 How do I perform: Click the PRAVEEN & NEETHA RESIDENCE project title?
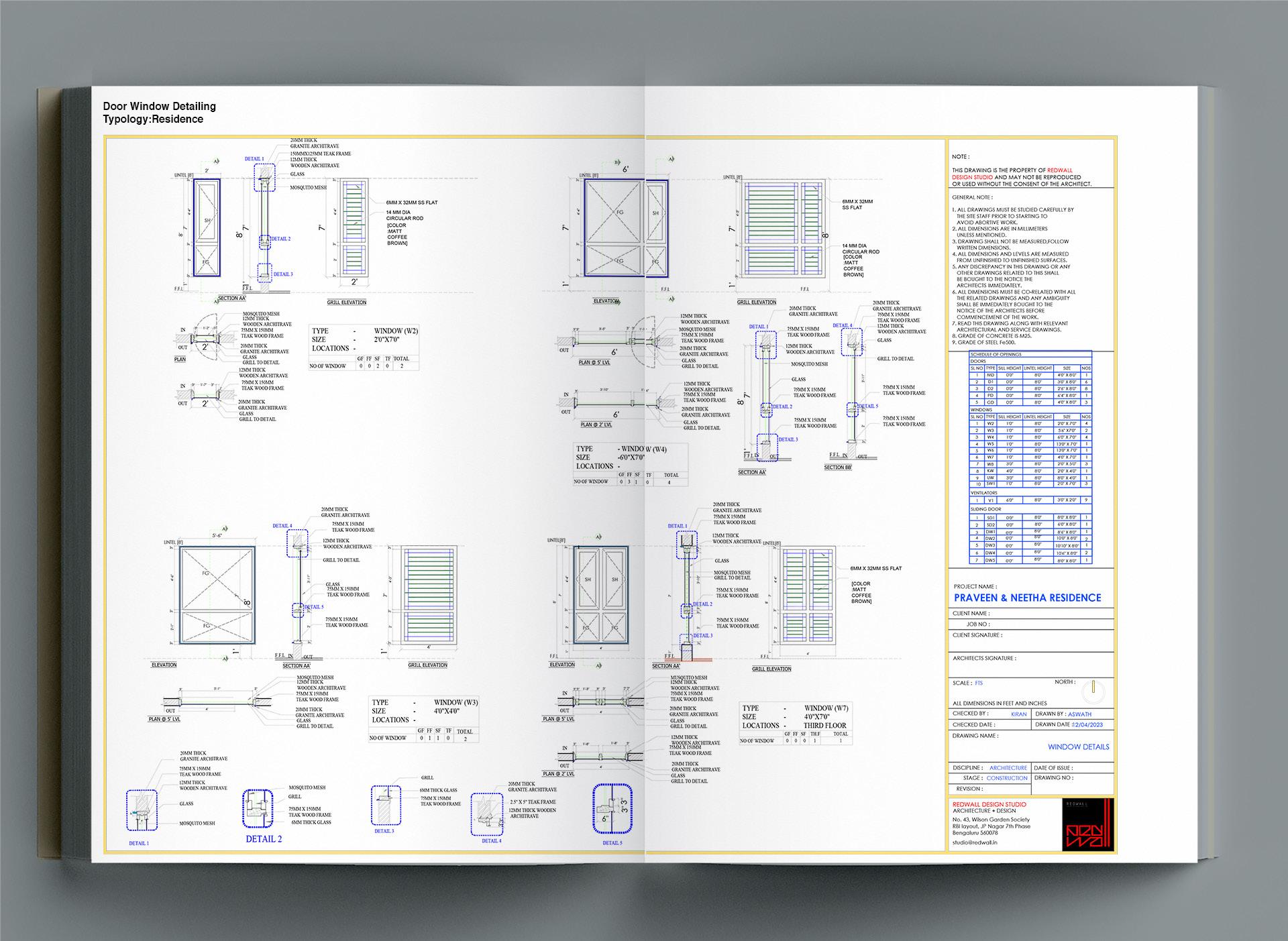click(x=1027, y=598)
